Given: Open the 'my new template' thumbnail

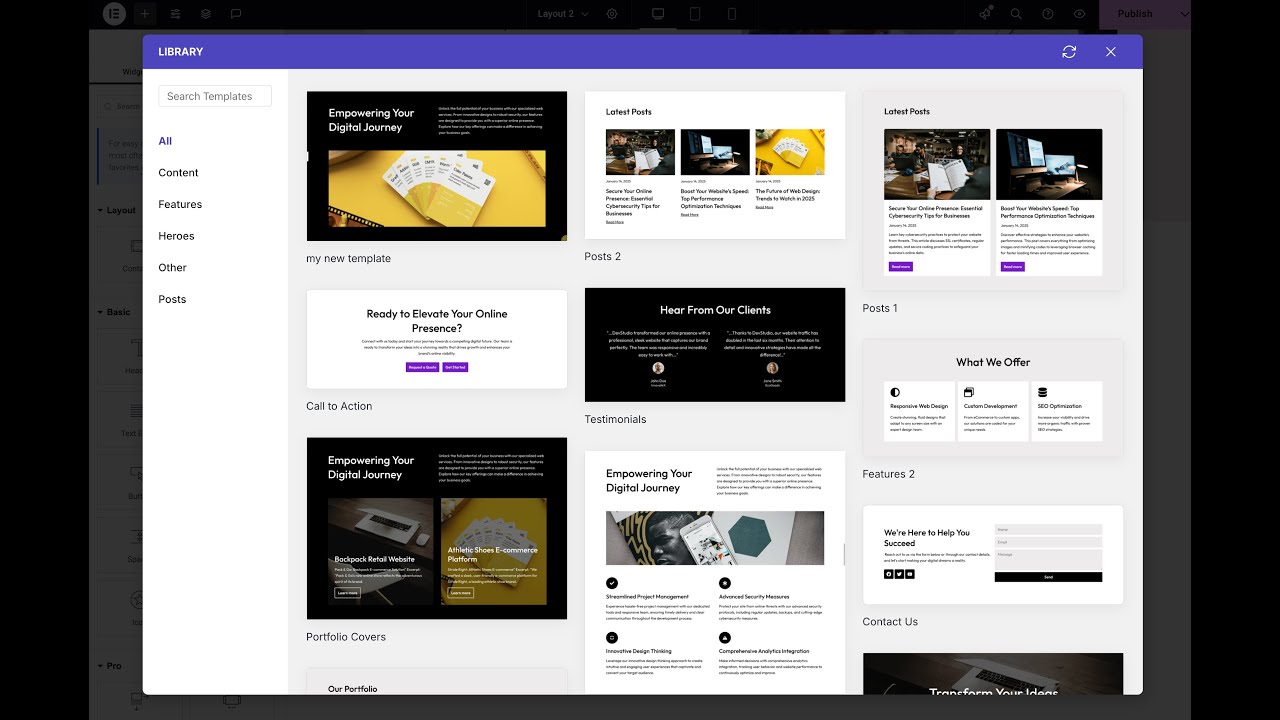Looking at the screenshot, I should 437,166.
